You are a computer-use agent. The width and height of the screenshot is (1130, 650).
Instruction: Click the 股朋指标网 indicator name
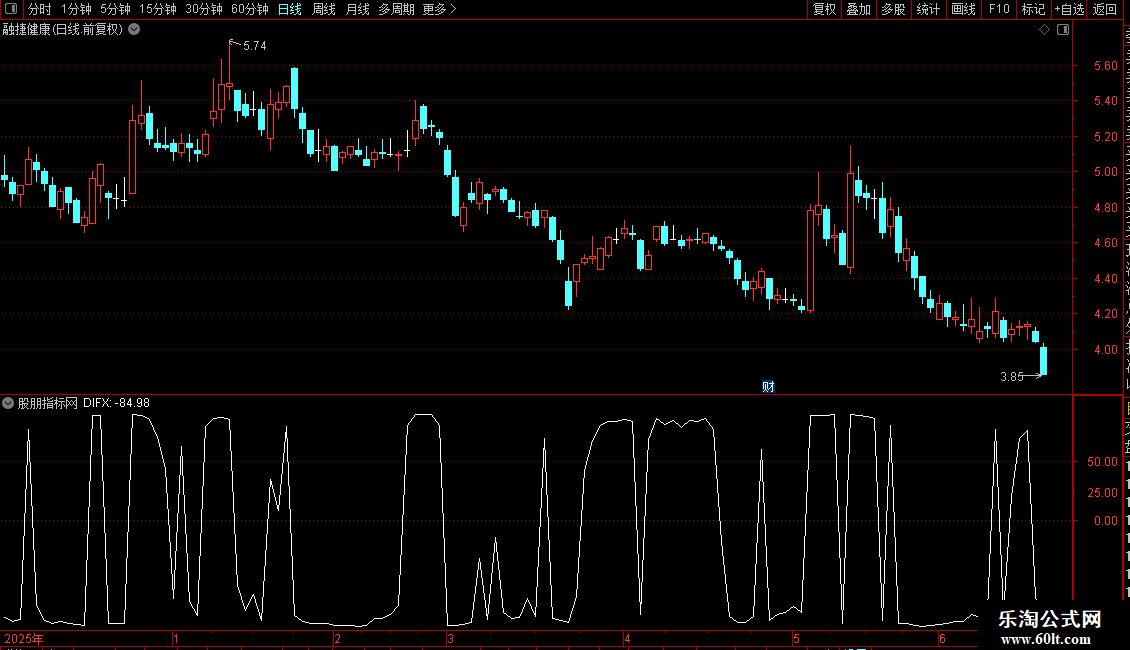click(48, 403)
